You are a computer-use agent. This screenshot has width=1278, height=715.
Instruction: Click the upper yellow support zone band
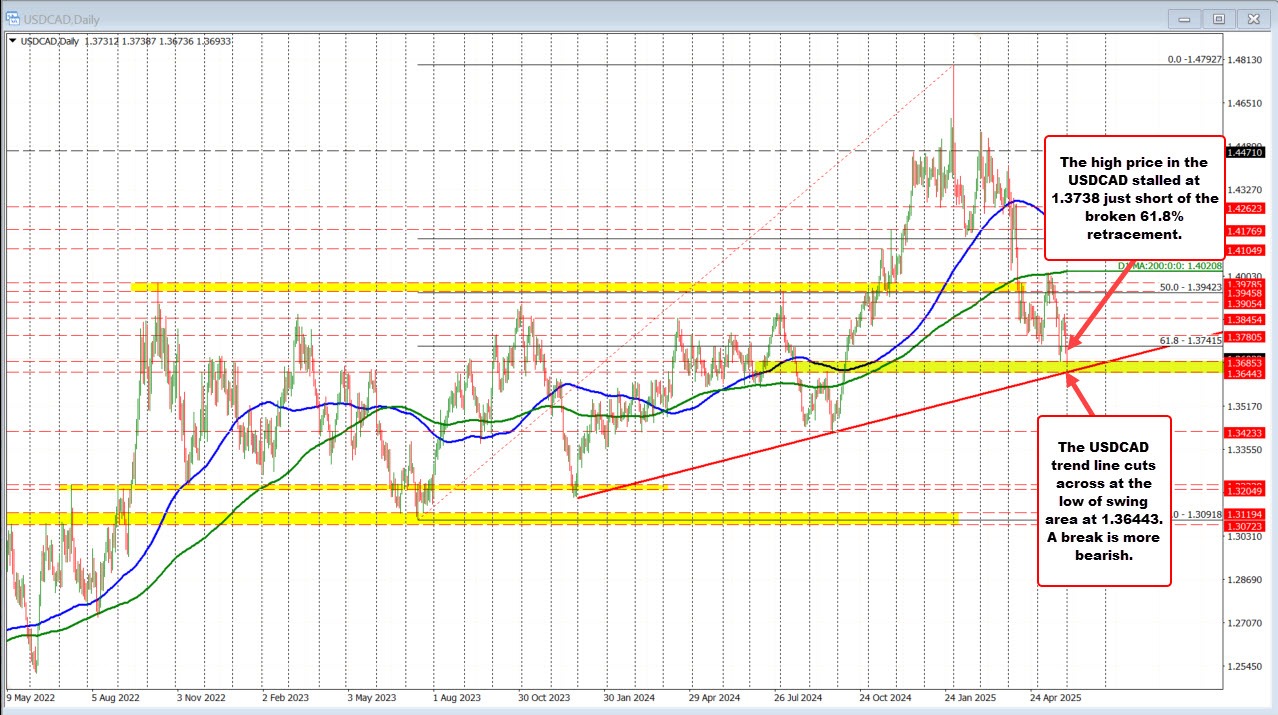(500, 286)
